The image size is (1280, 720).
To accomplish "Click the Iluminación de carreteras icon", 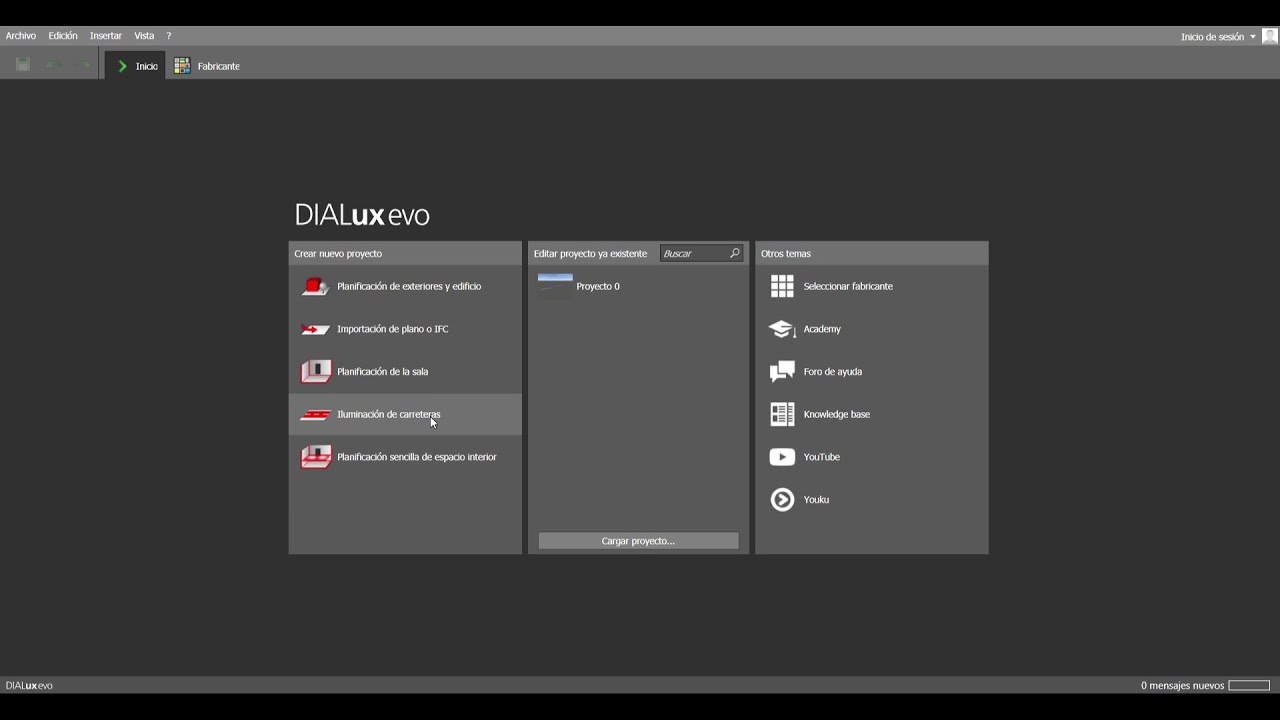I will coord(316,414).
